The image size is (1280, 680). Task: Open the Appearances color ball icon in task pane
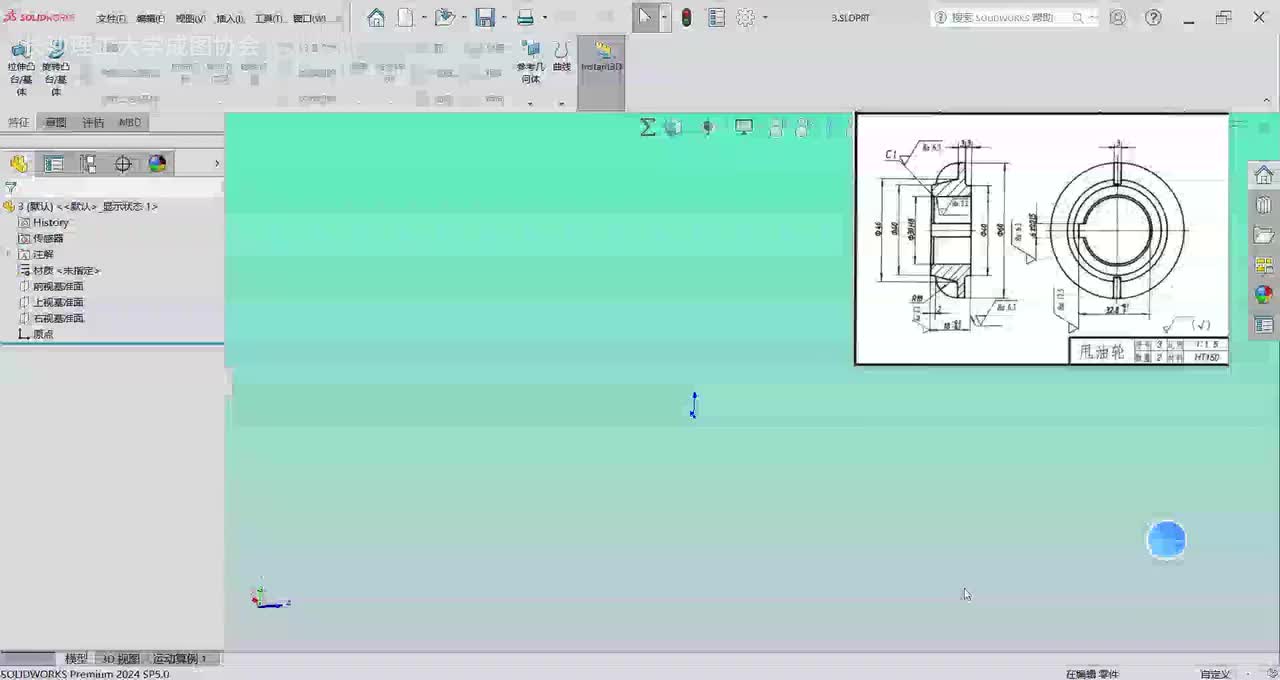[1264, 295]
